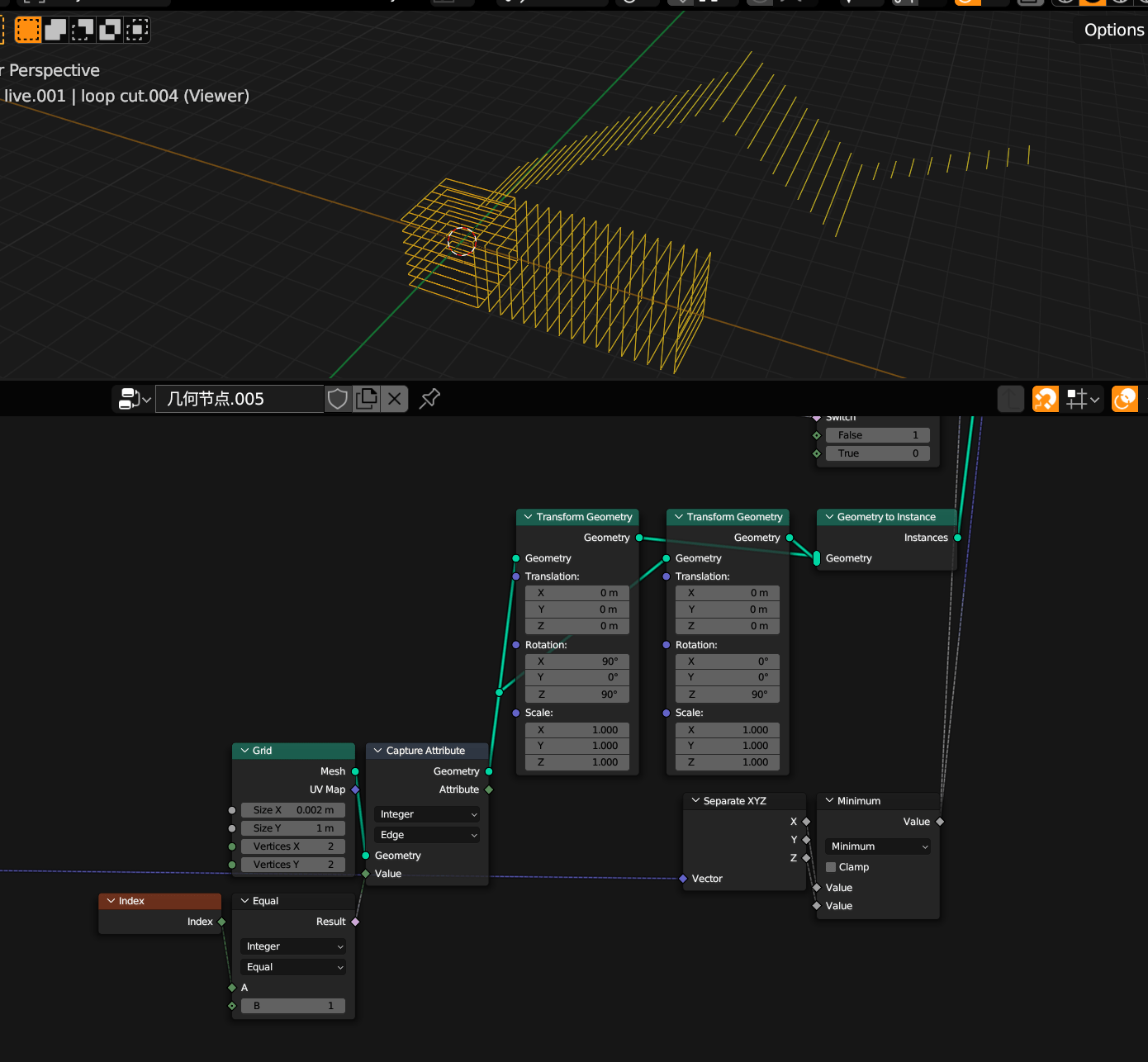This screenshot has height=1062, width=1148.
Task: Click the B value field in Equal node
Action: click(293, 1006)
